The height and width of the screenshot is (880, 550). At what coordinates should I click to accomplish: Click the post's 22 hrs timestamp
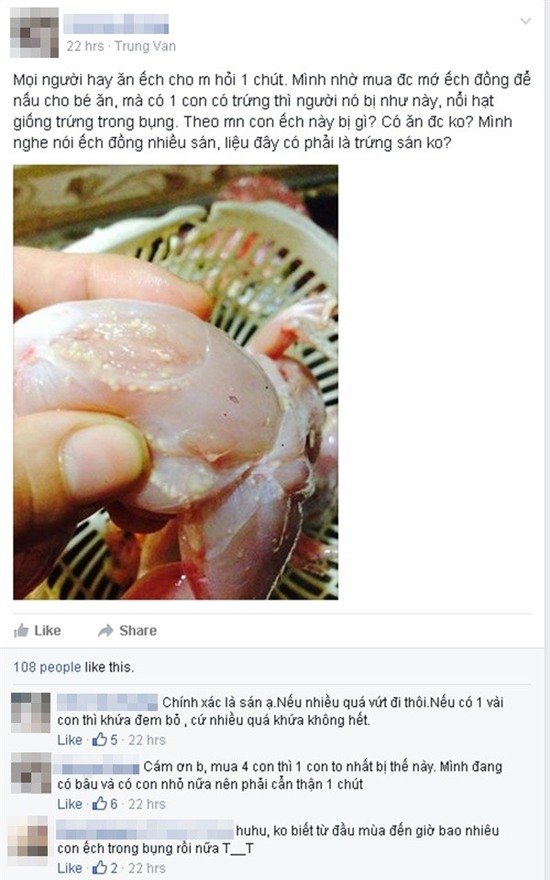85,46
